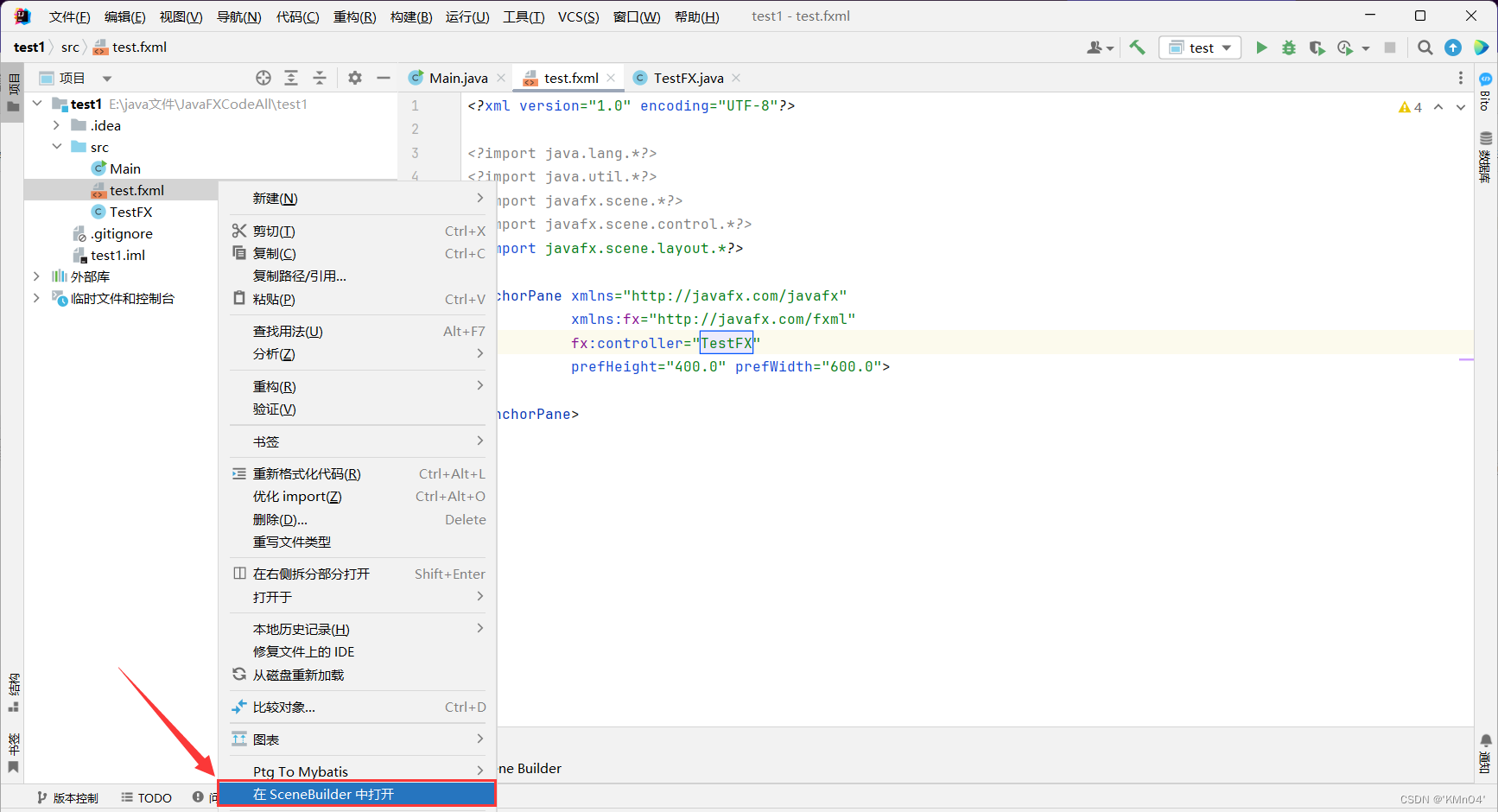
Task: Open the editor tabs more-options icon
Action: 1461,78
